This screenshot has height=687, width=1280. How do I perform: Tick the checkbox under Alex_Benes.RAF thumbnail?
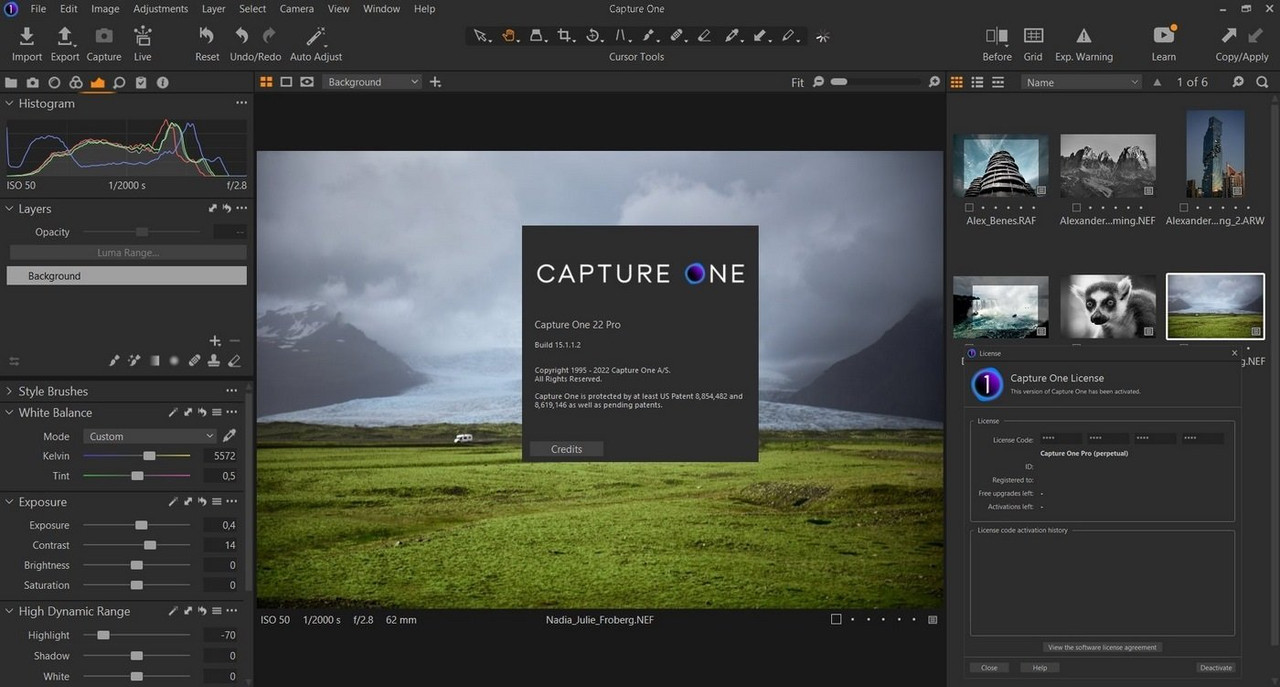(x=970, y=208)
